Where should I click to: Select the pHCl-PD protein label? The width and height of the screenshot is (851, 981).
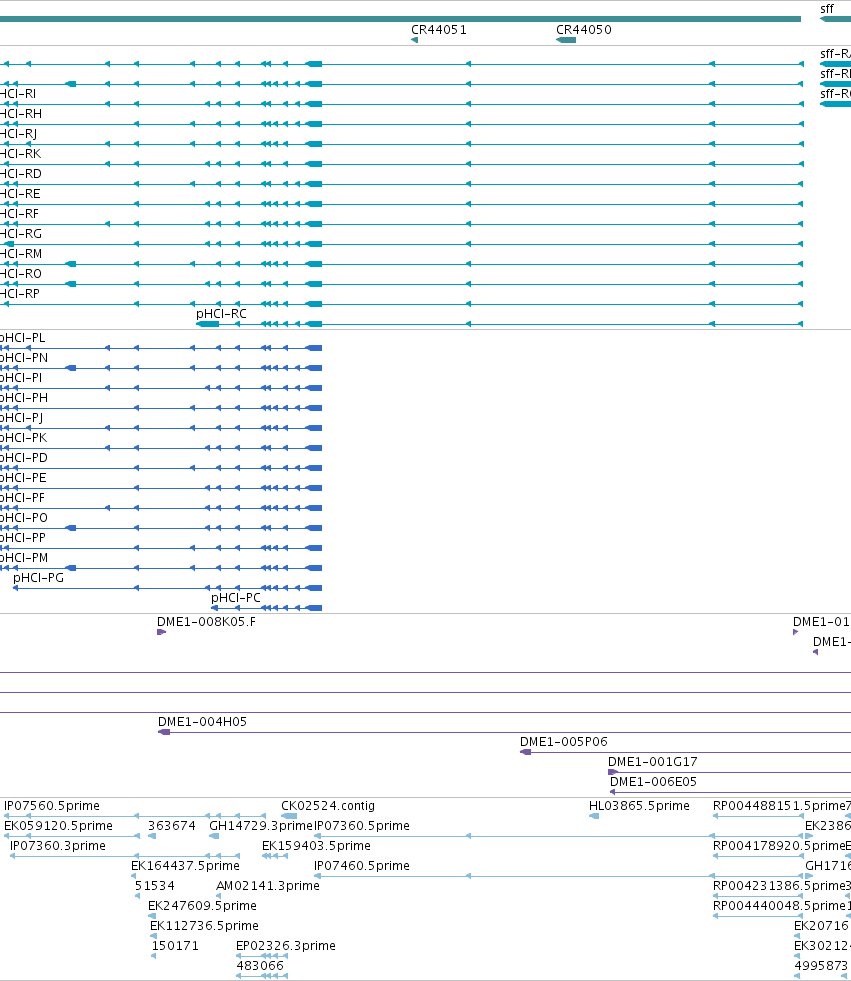point(24,458)
